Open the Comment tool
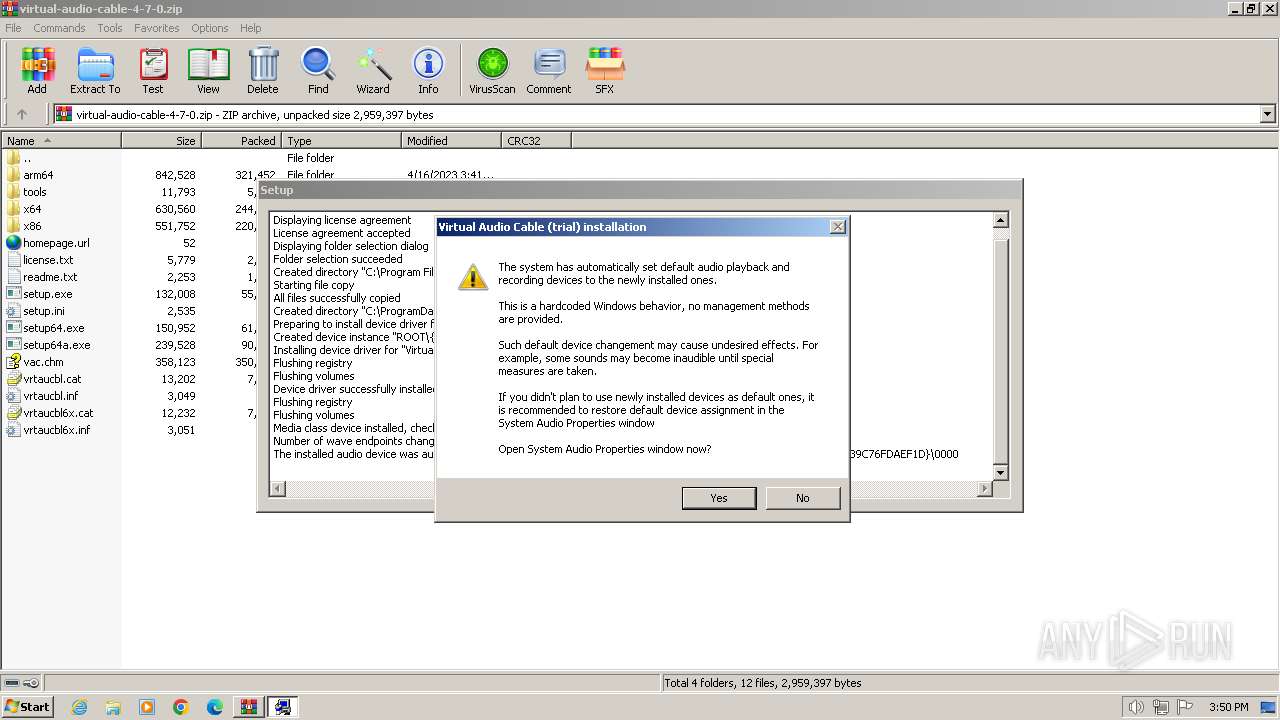Viewport: 1280px width, 720px height. pyautogui.click(x=549, y=71)
